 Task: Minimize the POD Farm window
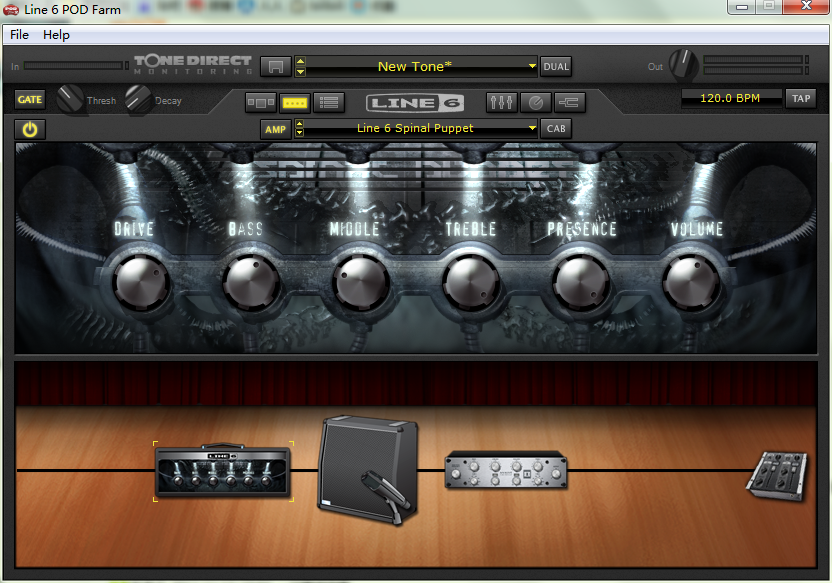coord(742,6)
